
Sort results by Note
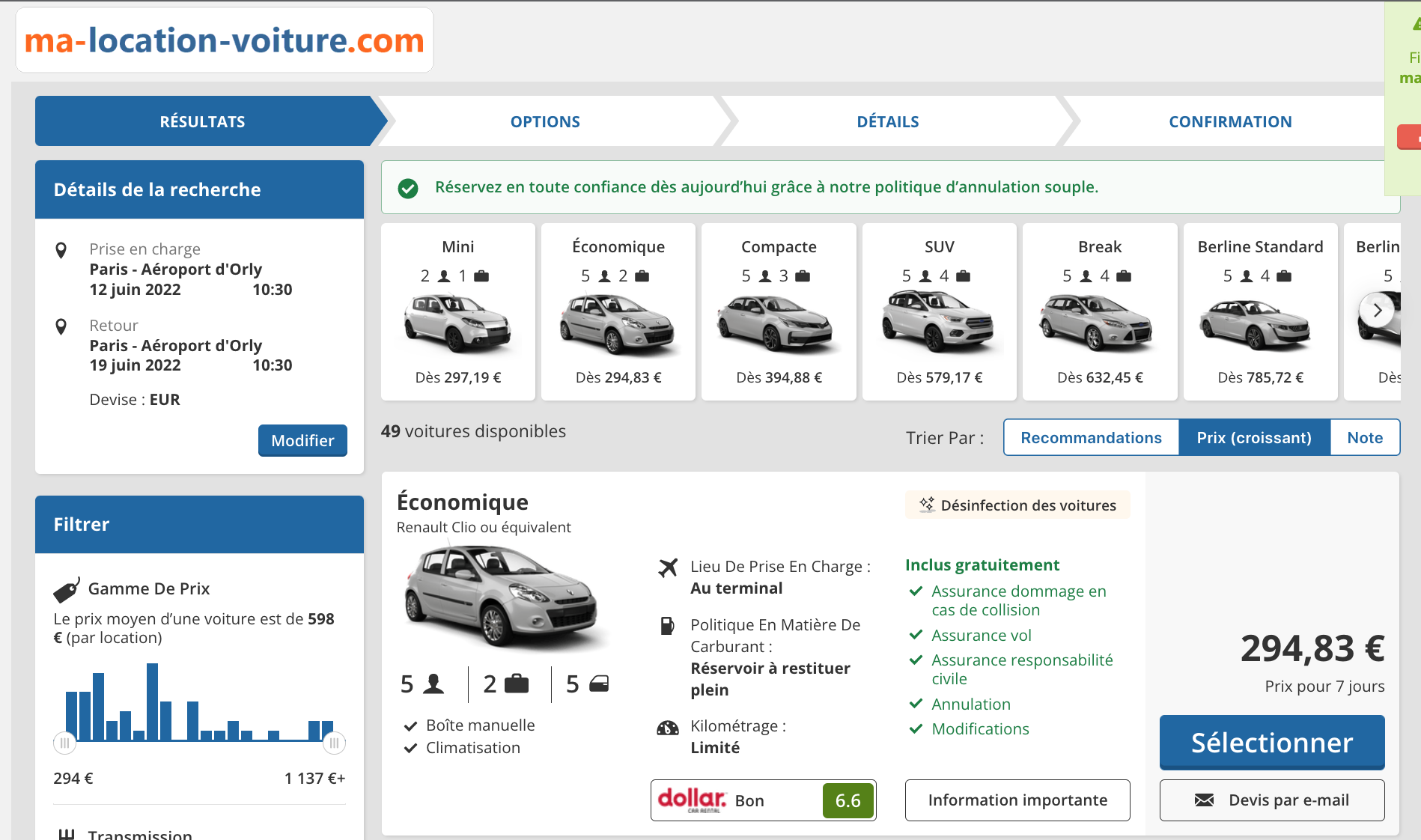(1364, 438)
